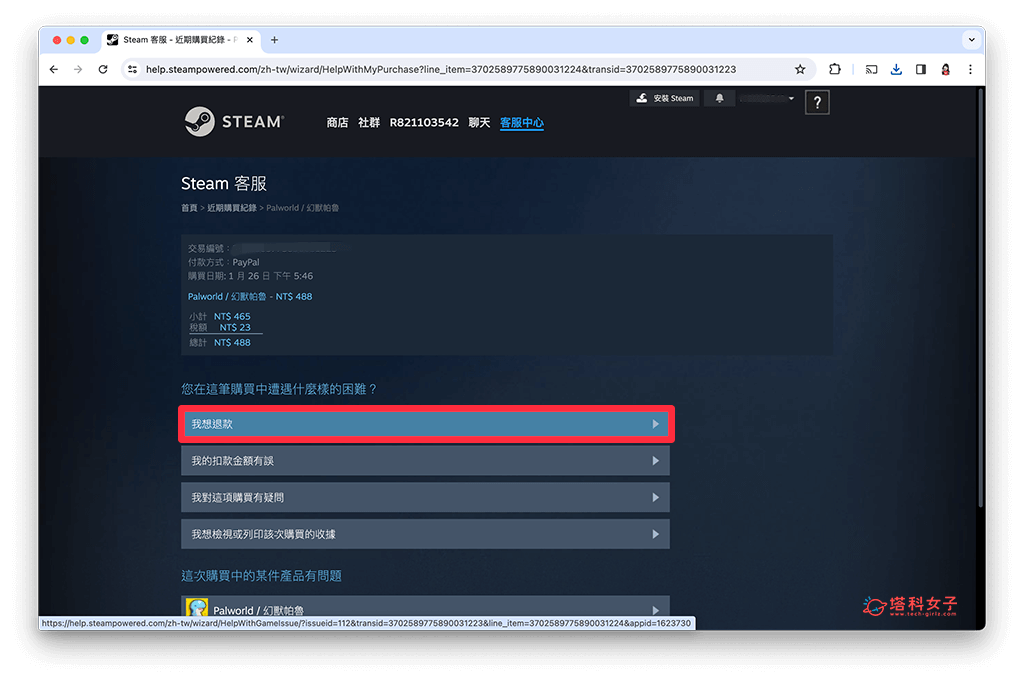
Task: Choose 我想檢視或列印該次購買的收據 option
Action: (x=425, y=534)
